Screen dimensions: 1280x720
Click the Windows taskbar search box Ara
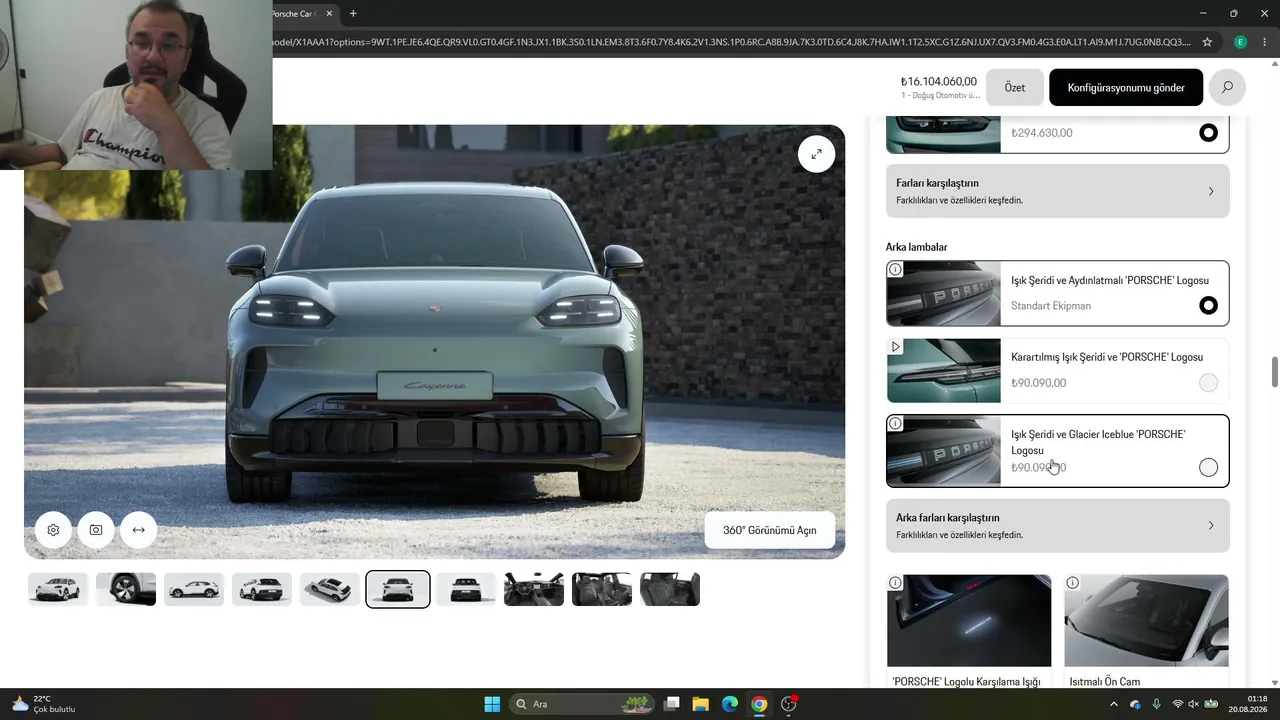583,704
